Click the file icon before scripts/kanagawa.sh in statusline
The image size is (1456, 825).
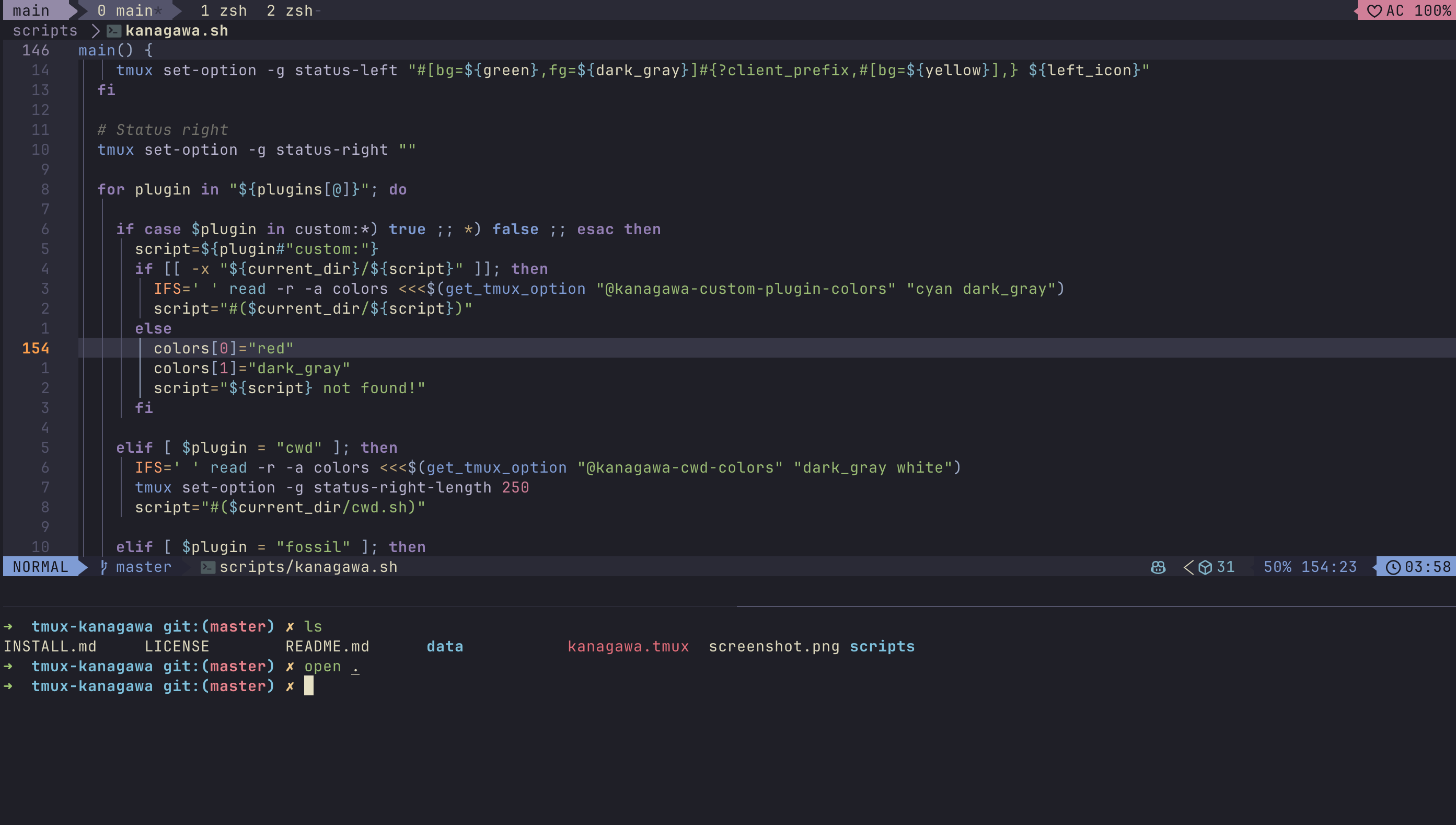tap(208, 567)
